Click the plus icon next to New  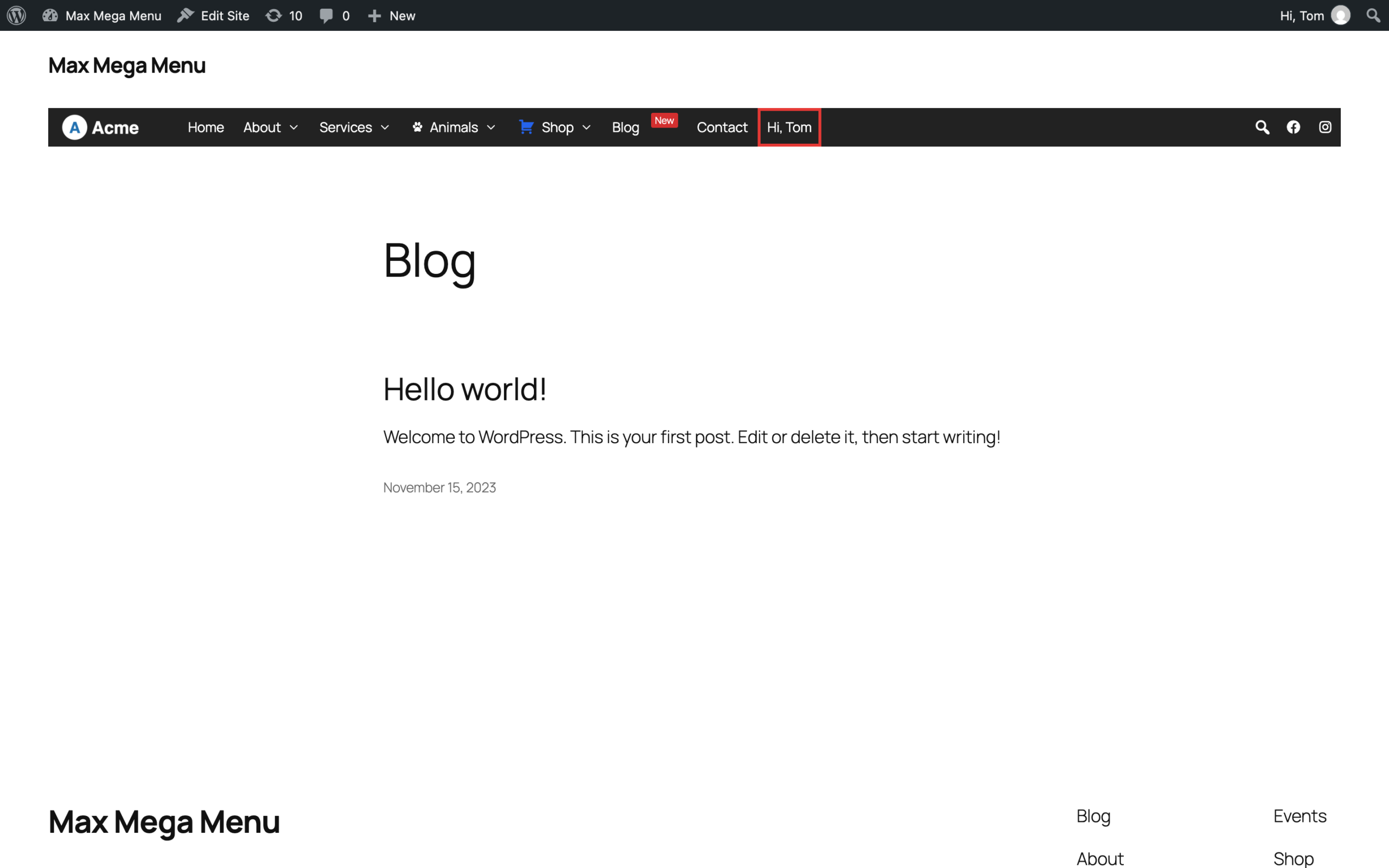pos(374,16)
